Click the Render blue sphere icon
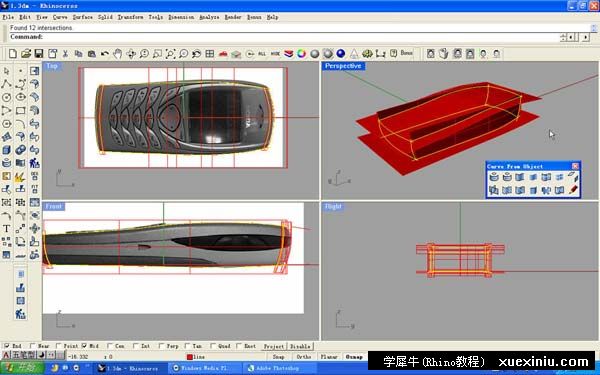 [x=341, y=54]
